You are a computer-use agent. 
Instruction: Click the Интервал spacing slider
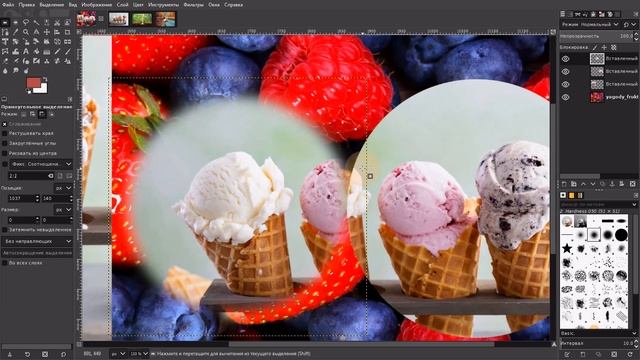pos(596,343)
